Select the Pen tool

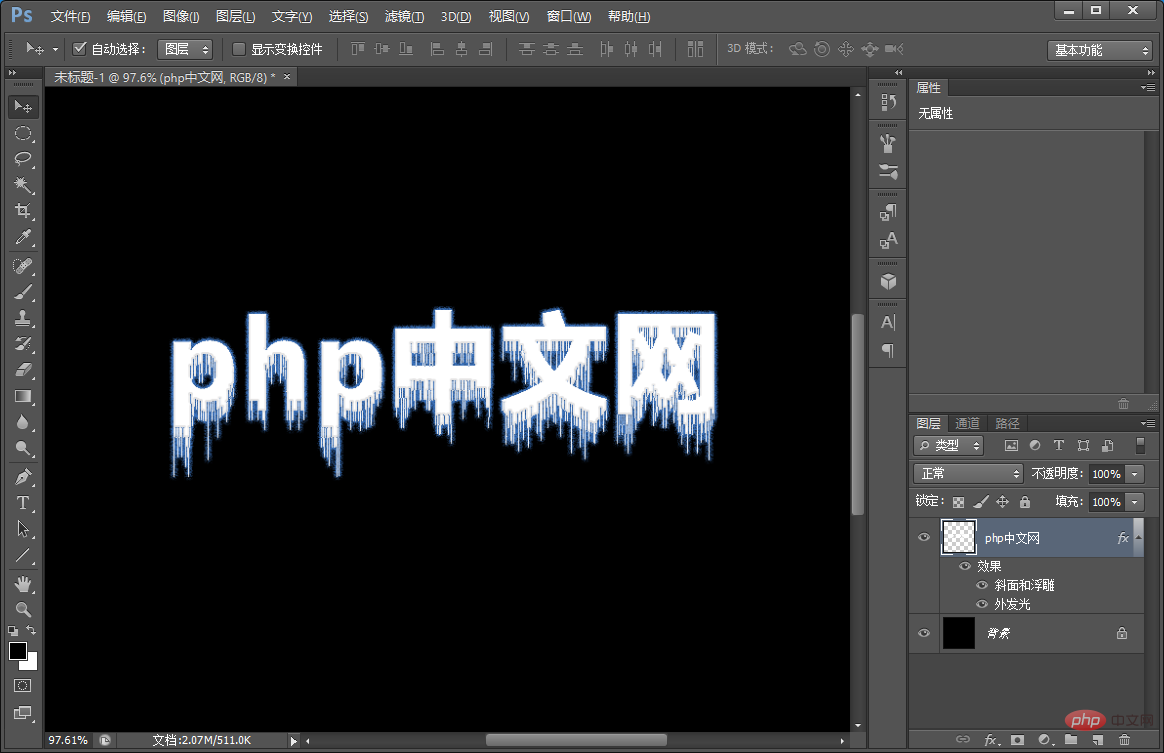click(x=23, y=477)
